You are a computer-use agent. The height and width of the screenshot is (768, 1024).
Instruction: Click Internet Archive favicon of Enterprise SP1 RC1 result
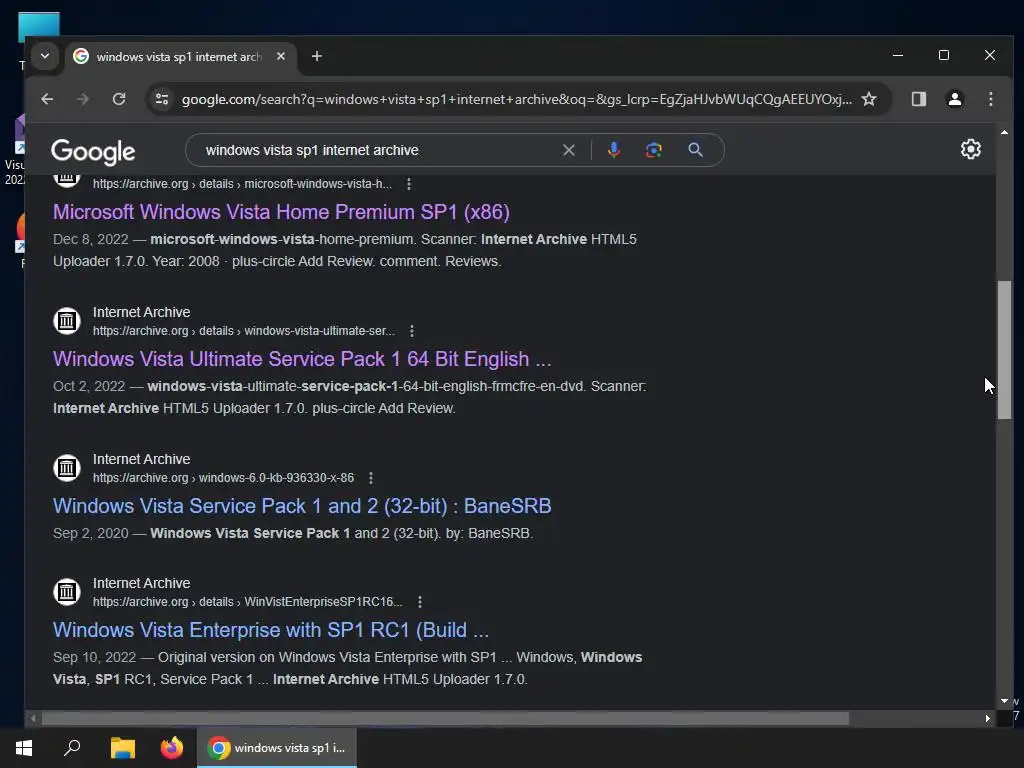[67, 592]
